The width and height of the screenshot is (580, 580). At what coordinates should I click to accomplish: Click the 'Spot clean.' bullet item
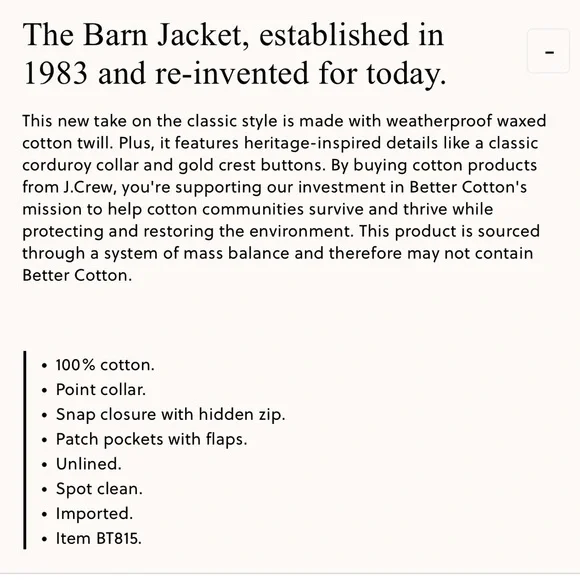(x=99, y=489)
